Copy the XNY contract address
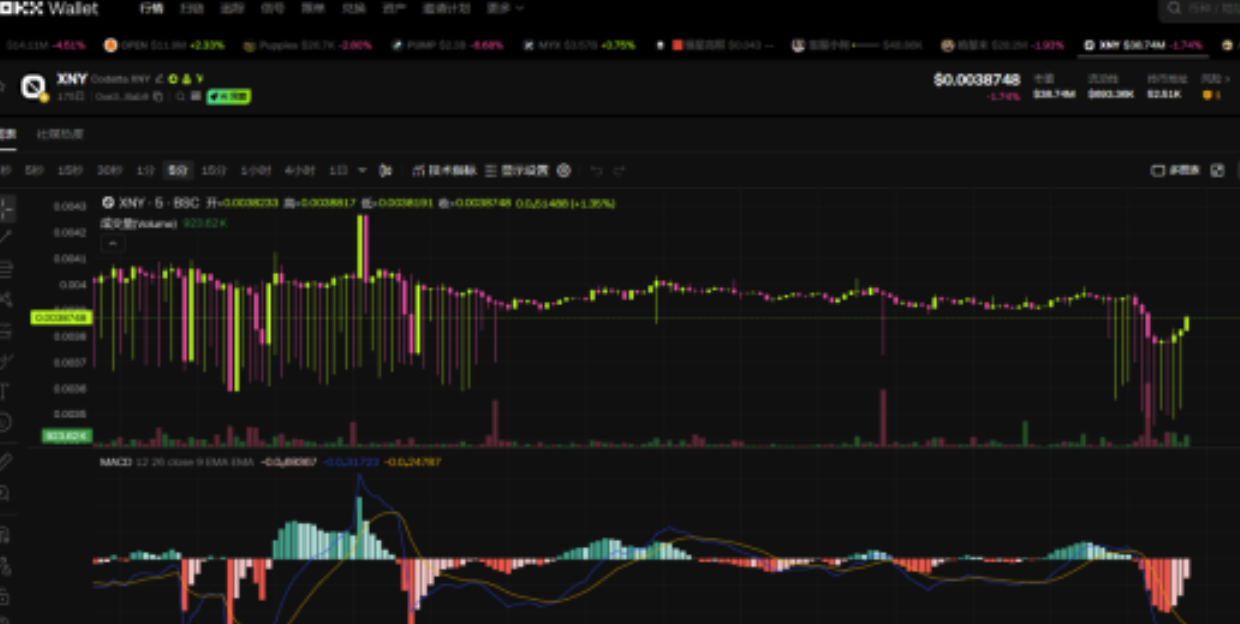The image size is (1240, 624). point(158,97)
